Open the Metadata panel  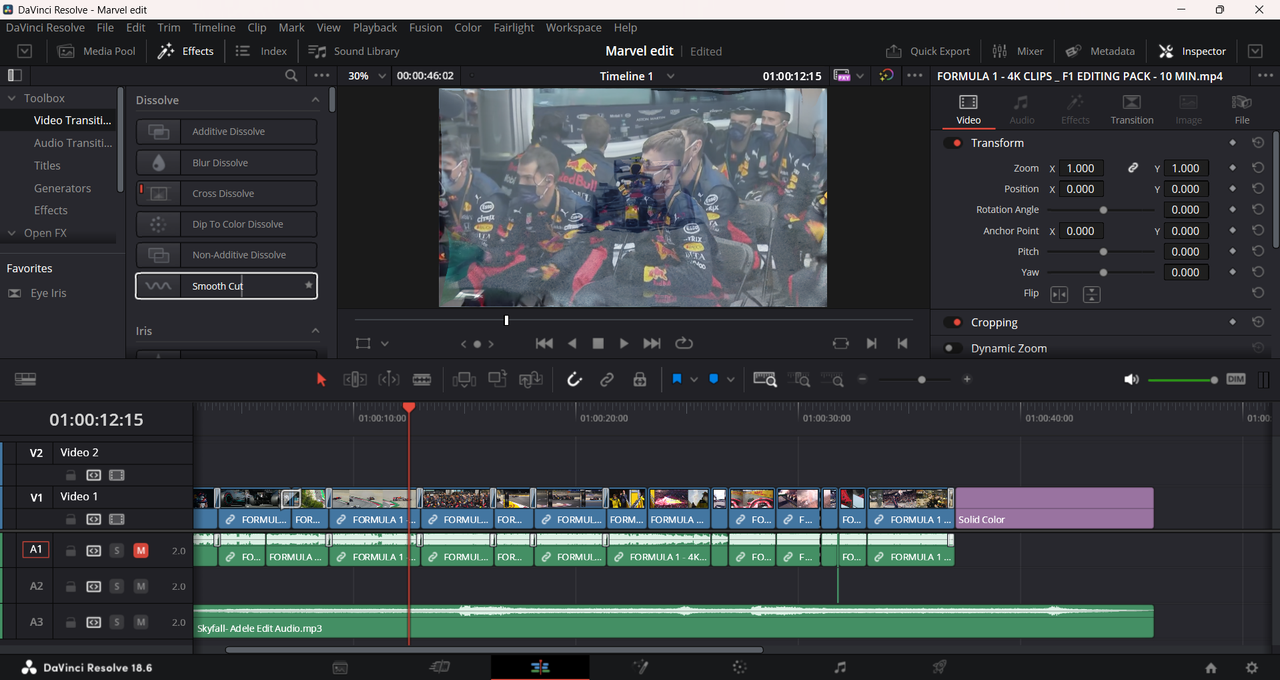(1100, 51)
